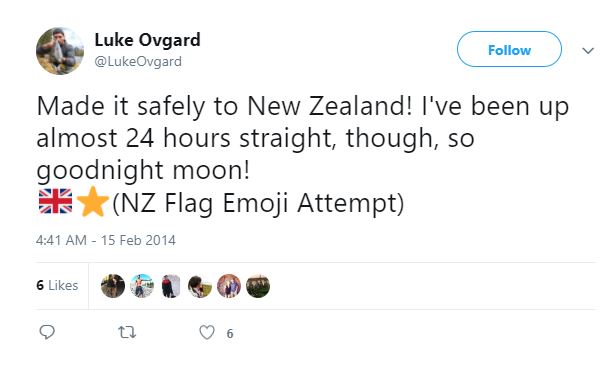Retweet this New Zealand tweet
The width and height of the screenshot is (616, 367).
point(127,333)
